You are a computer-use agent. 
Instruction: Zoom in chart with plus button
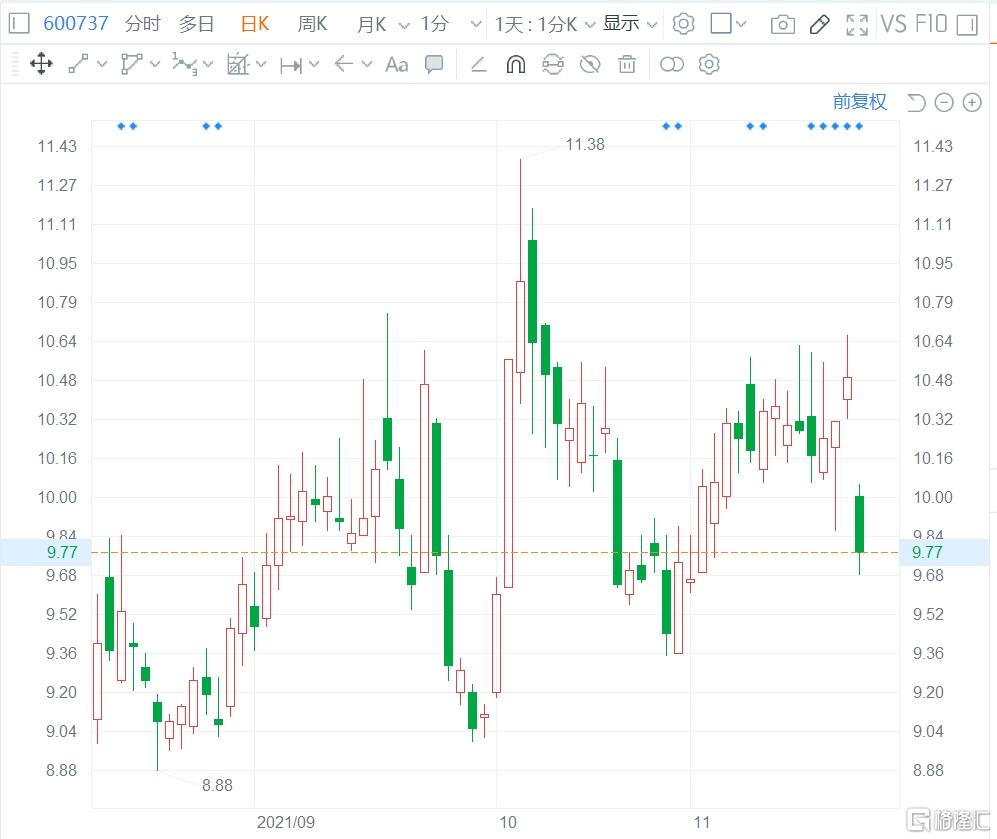[972, 102]
